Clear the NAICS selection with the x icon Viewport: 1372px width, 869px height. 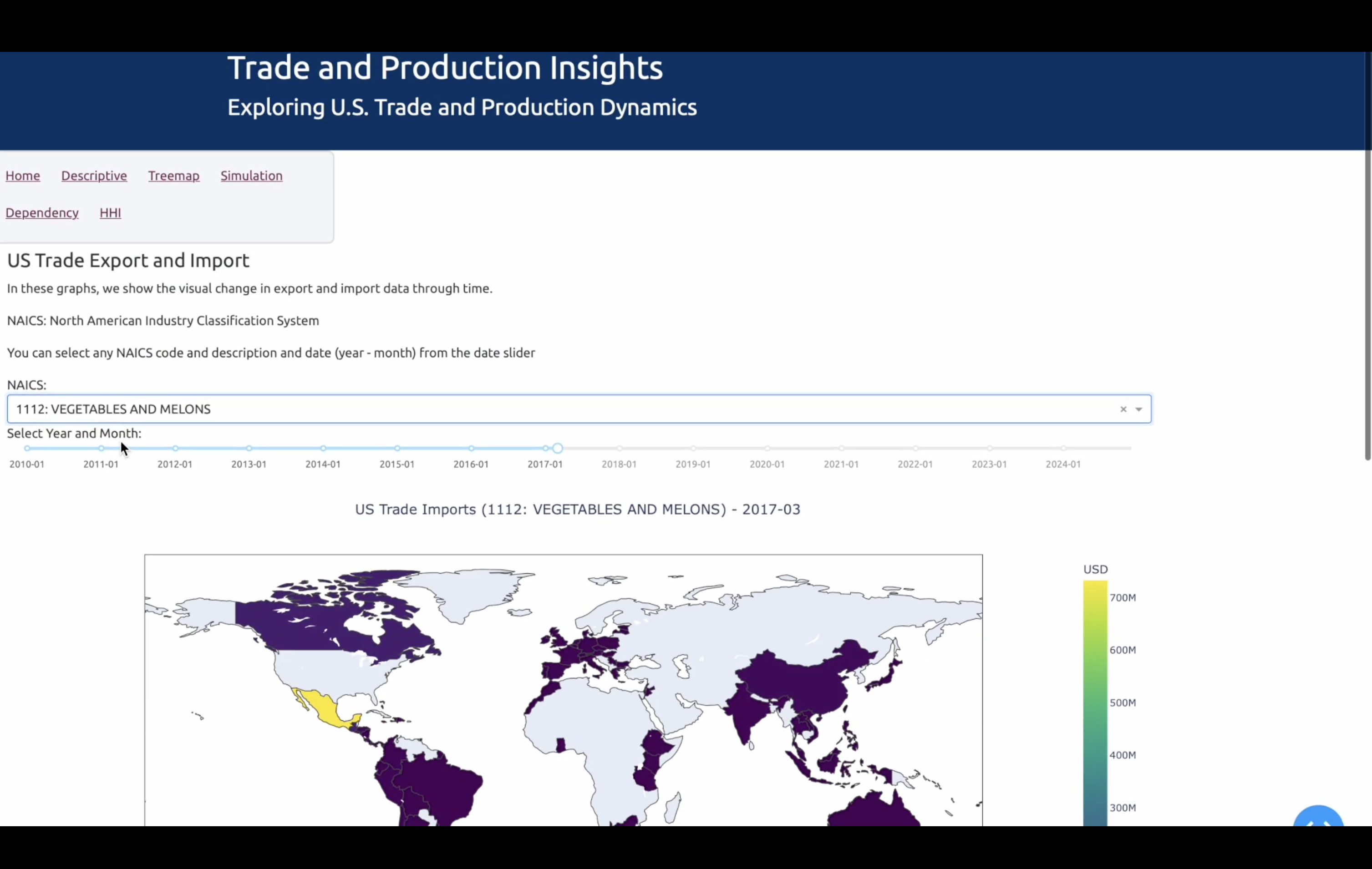tap(1123, 409)
